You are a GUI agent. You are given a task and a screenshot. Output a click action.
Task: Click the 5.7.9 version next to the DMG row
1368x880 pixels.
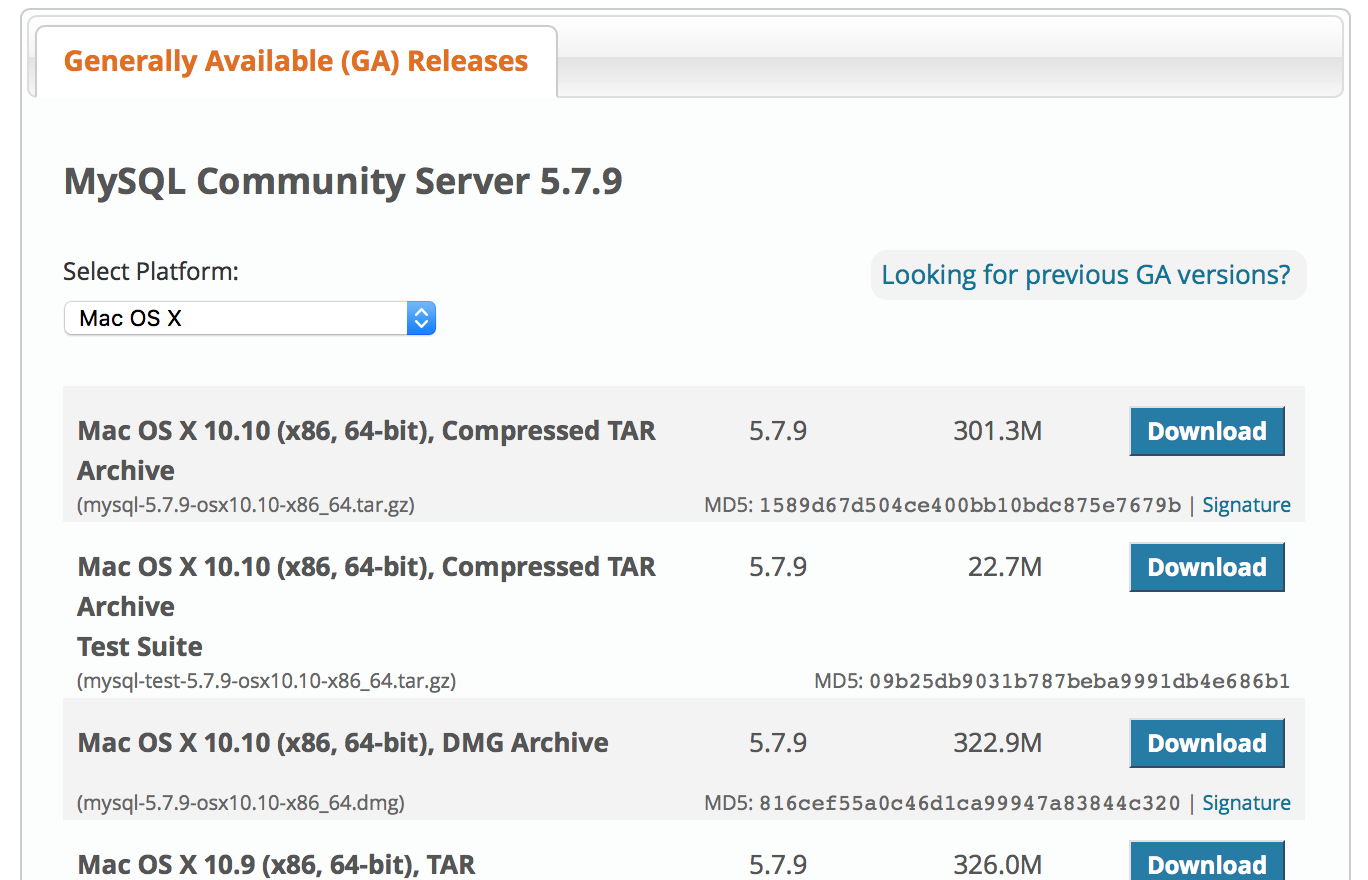tap(777, 743)
